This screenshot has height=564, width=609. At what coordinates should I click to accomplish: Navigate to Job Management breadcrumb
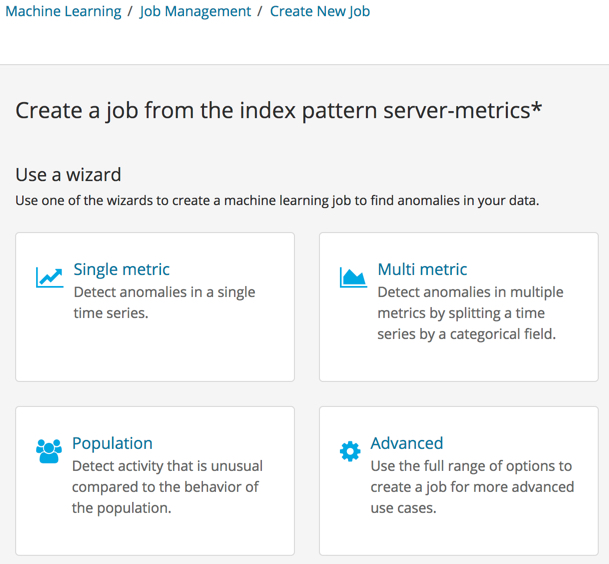(195, 12)
